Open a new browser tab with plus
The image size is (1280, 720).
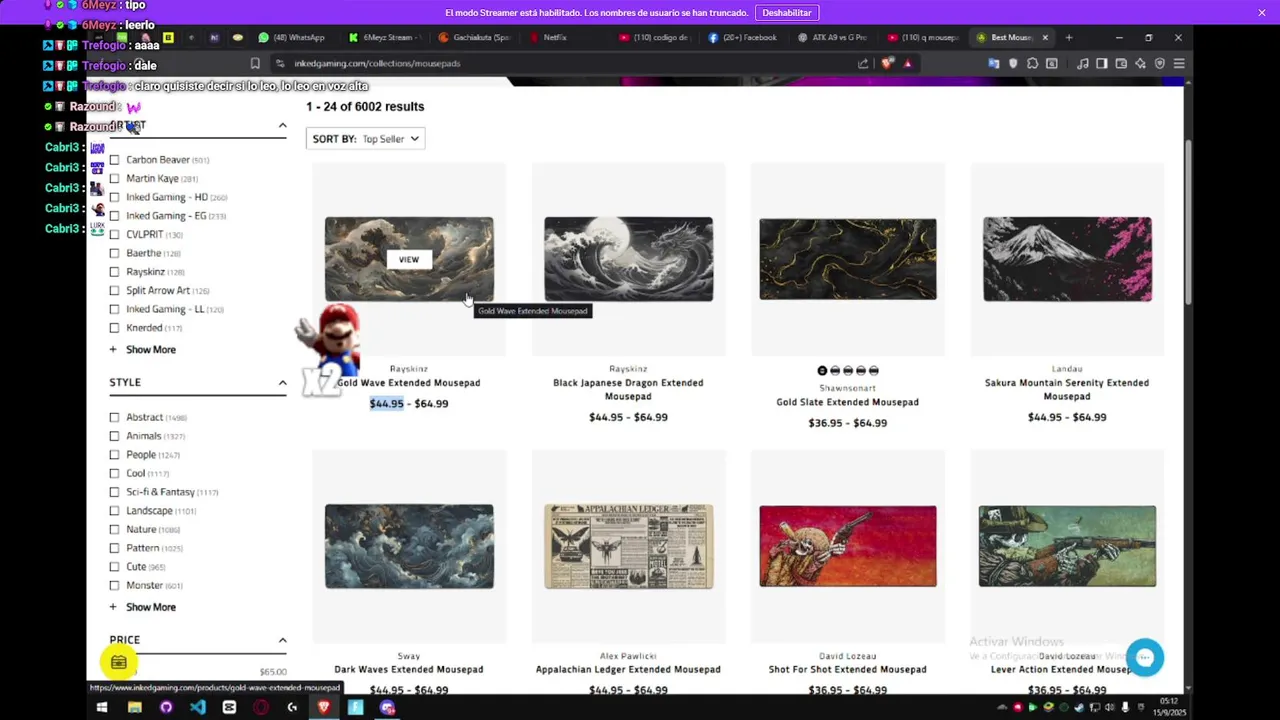pos(1069,37)
